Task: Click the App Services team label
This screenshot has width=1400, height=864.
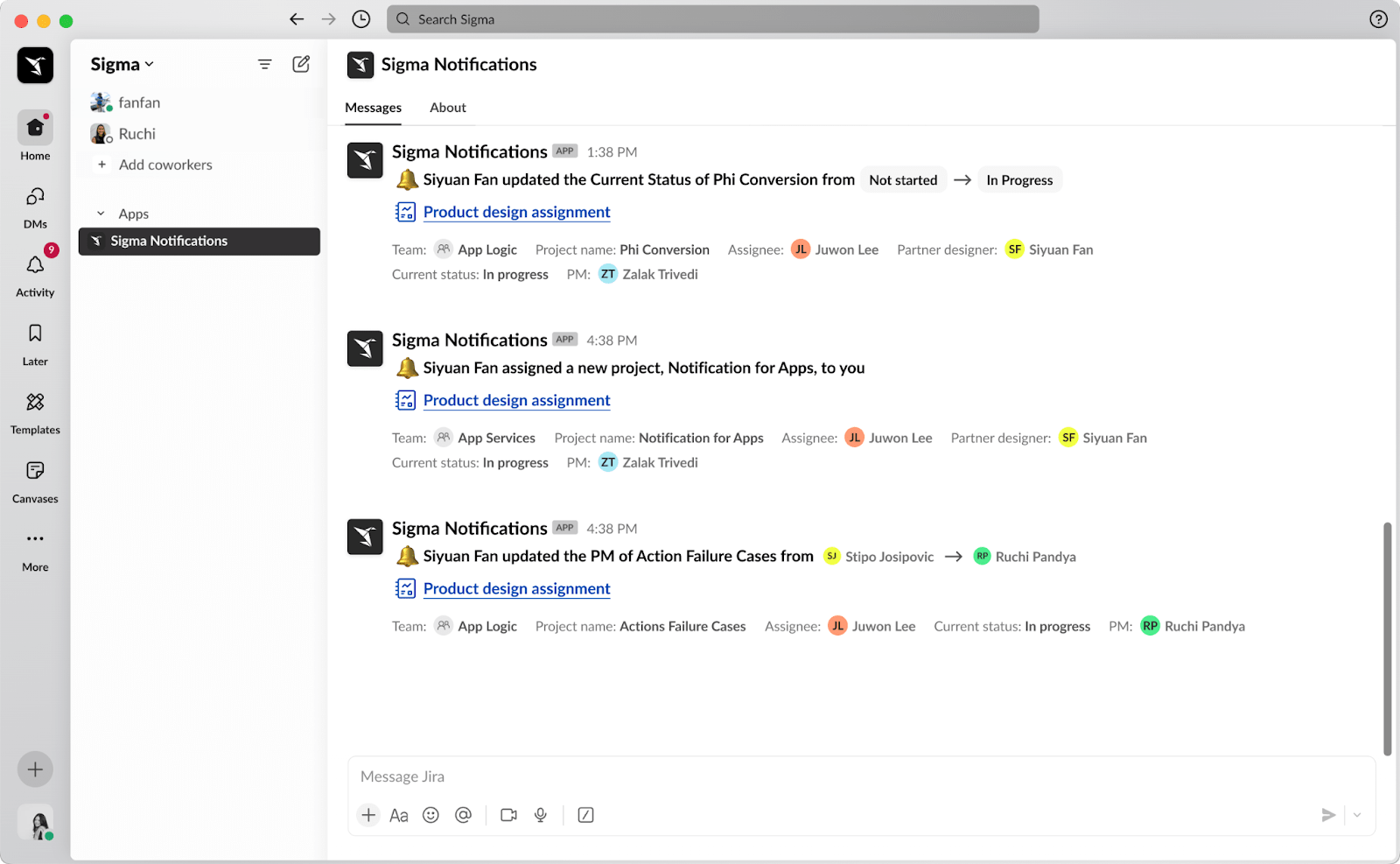Action: [496, 438]
